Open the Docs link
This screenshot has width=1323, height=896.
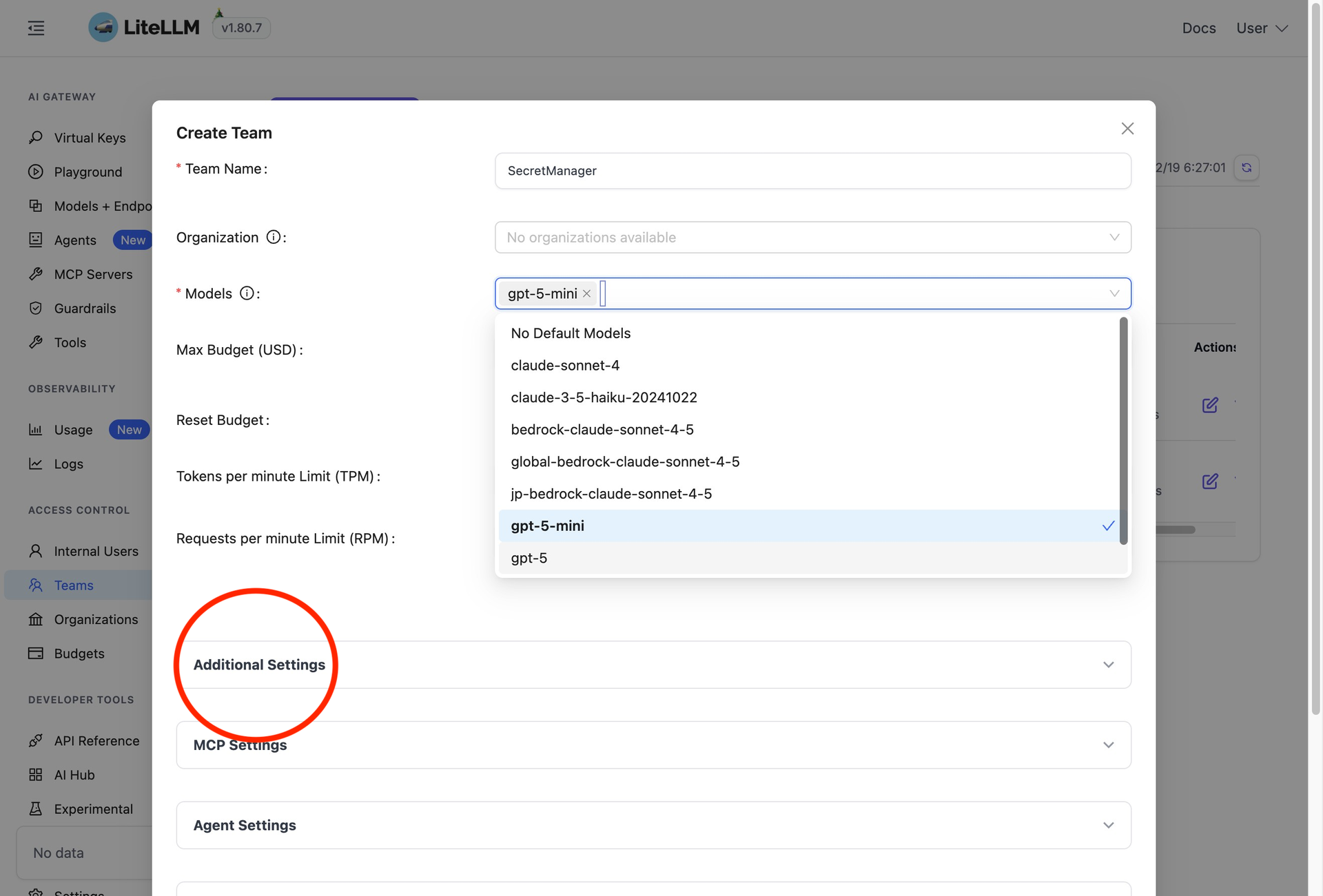(1198, 28)
